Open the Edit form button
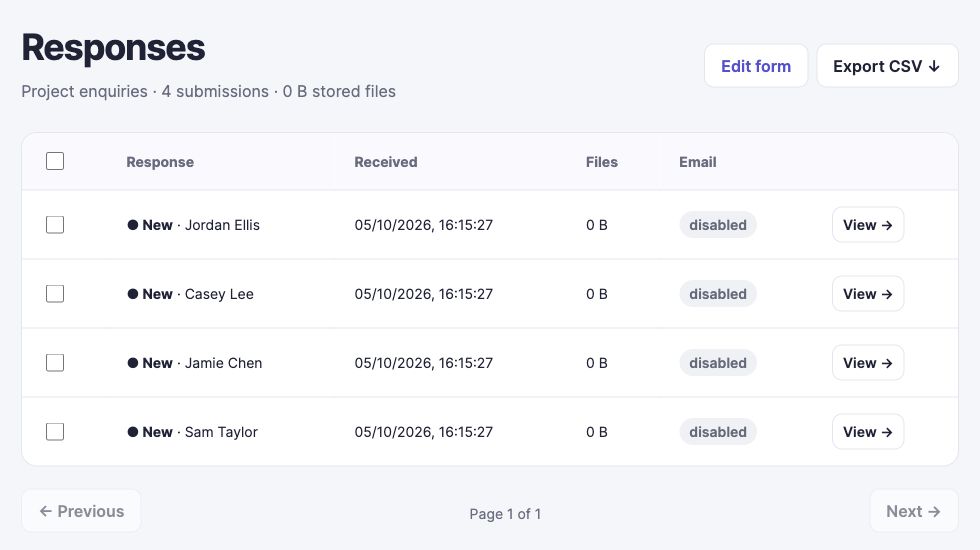The height and width of the screenshot is (550, 980). point(756,66)
